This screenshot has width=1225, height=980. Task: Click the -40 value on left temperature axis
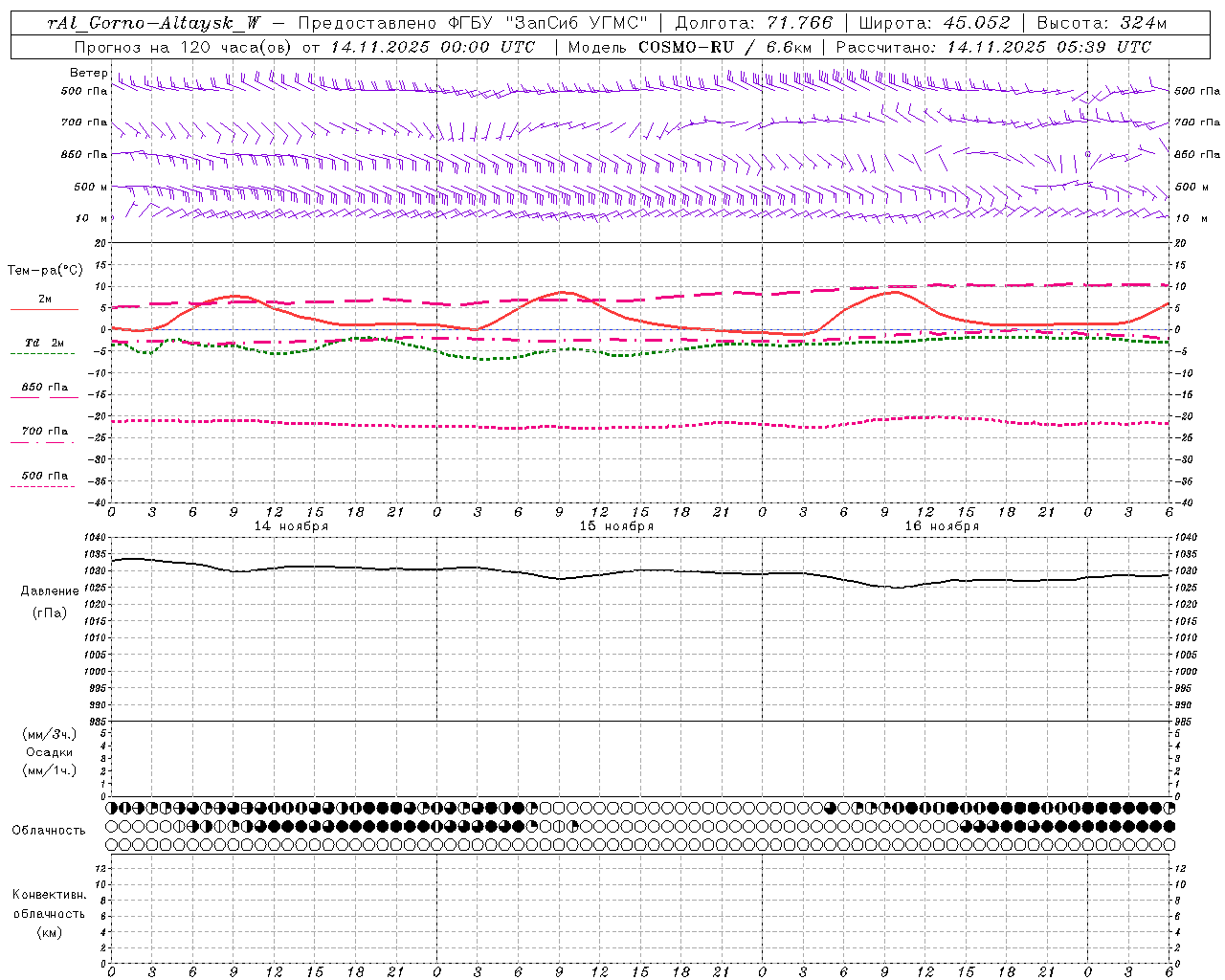97,503
